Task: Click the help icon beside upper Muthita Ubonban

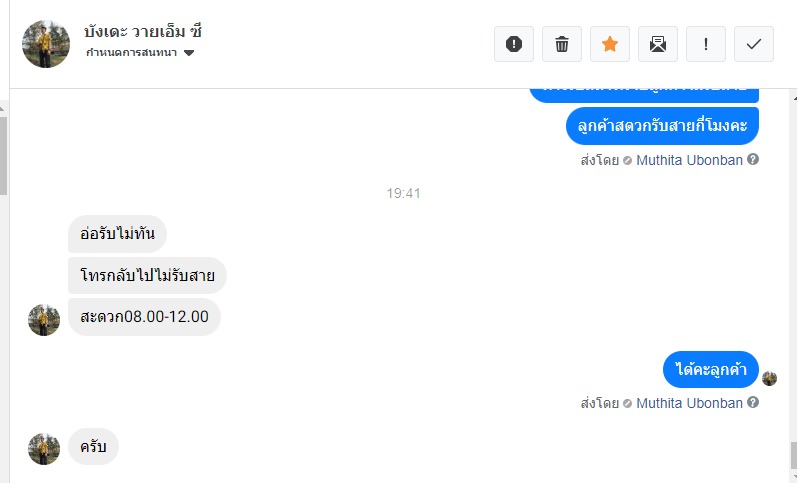Action: coord(753,160)
